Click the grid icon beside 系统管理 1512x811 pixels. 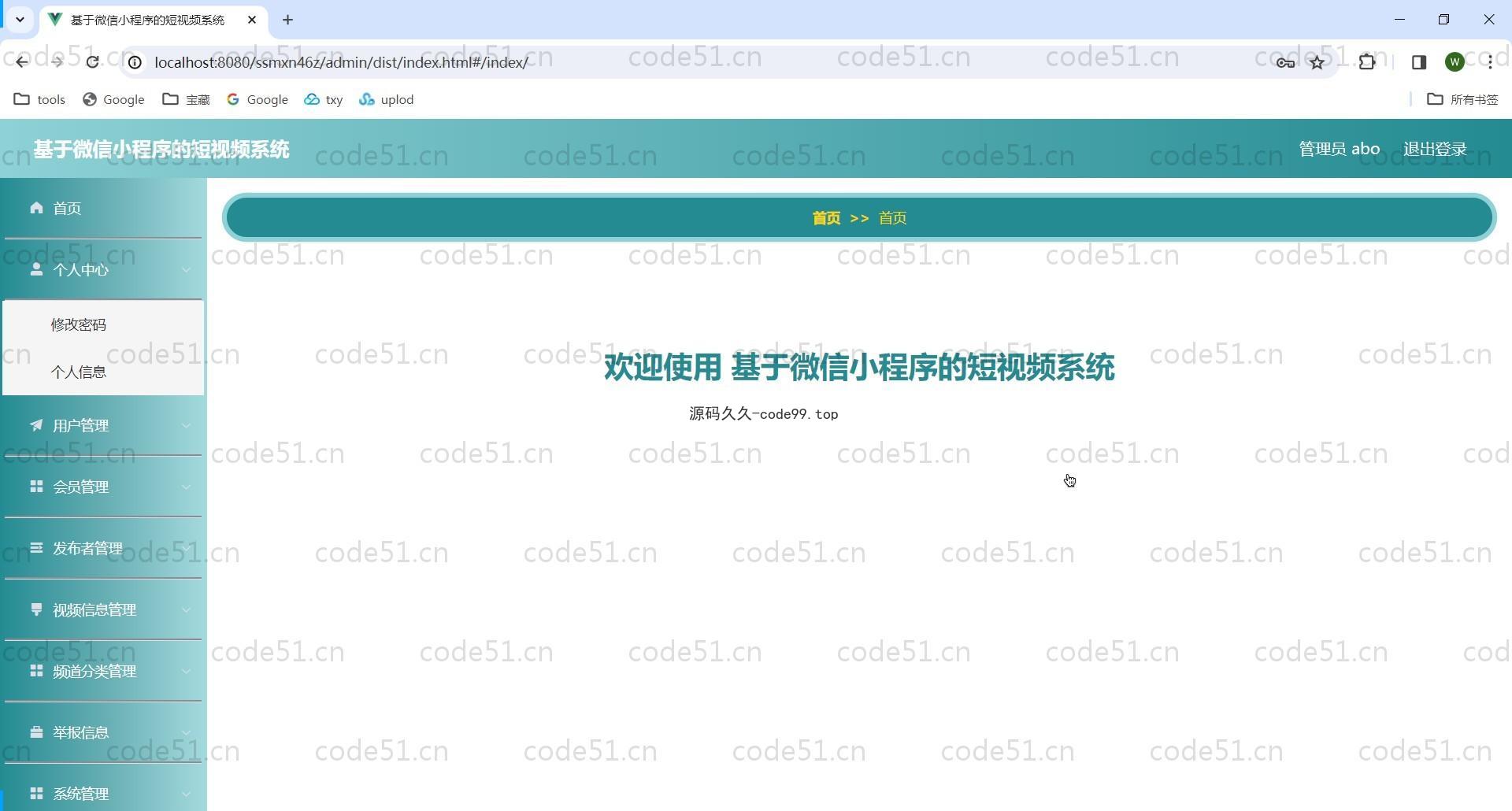click(36, 793)
